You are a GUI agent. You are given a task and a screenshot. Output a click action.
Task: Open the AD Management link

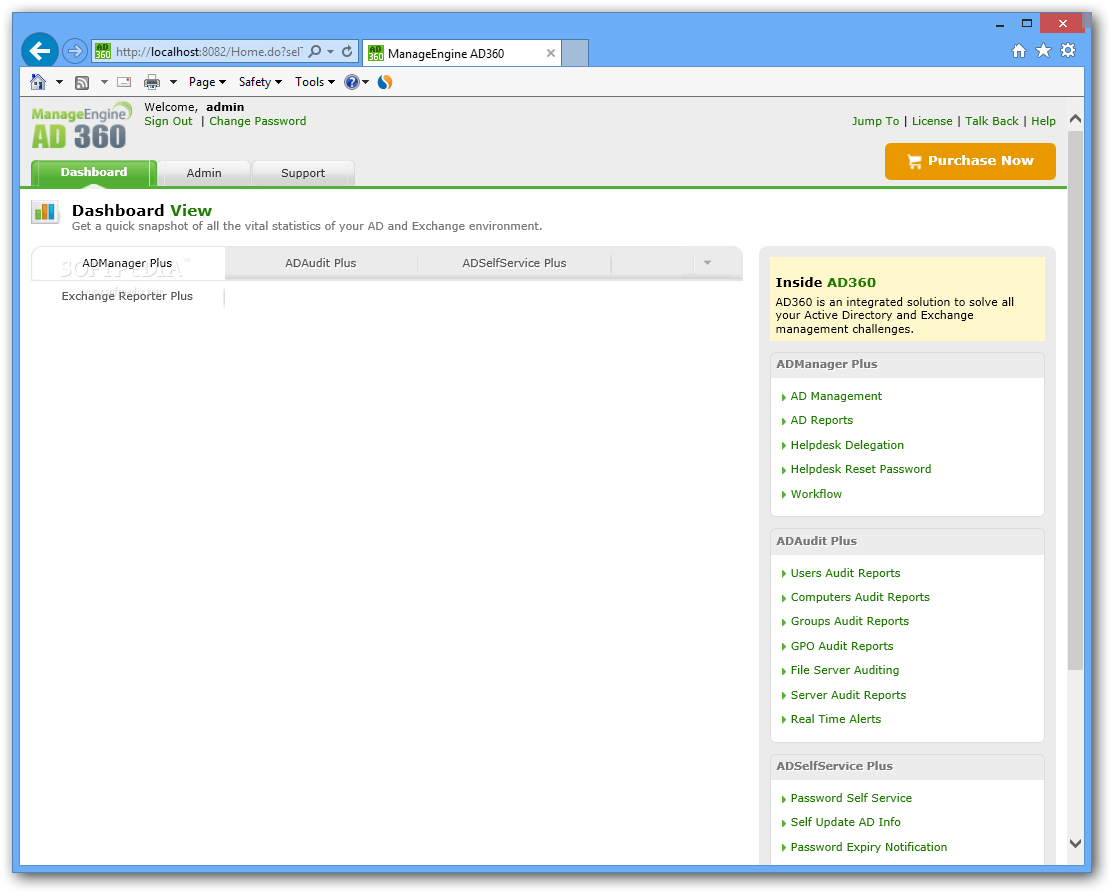(836, 396)
